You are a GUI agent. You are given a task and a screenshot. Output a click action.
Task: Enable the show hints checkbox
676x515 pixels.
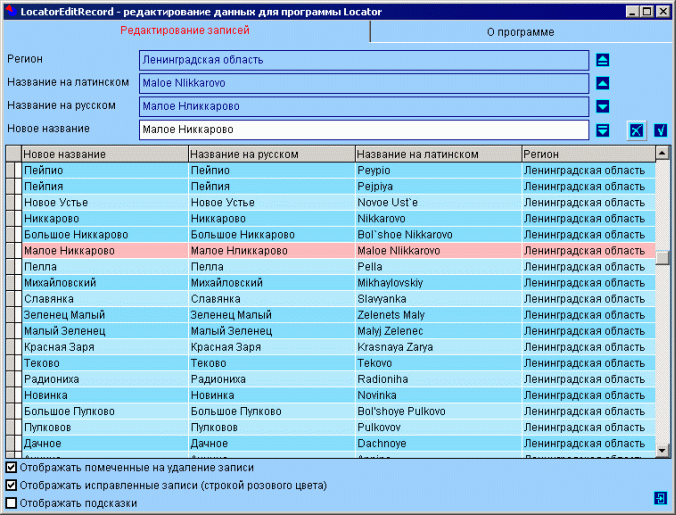point(11,503)
